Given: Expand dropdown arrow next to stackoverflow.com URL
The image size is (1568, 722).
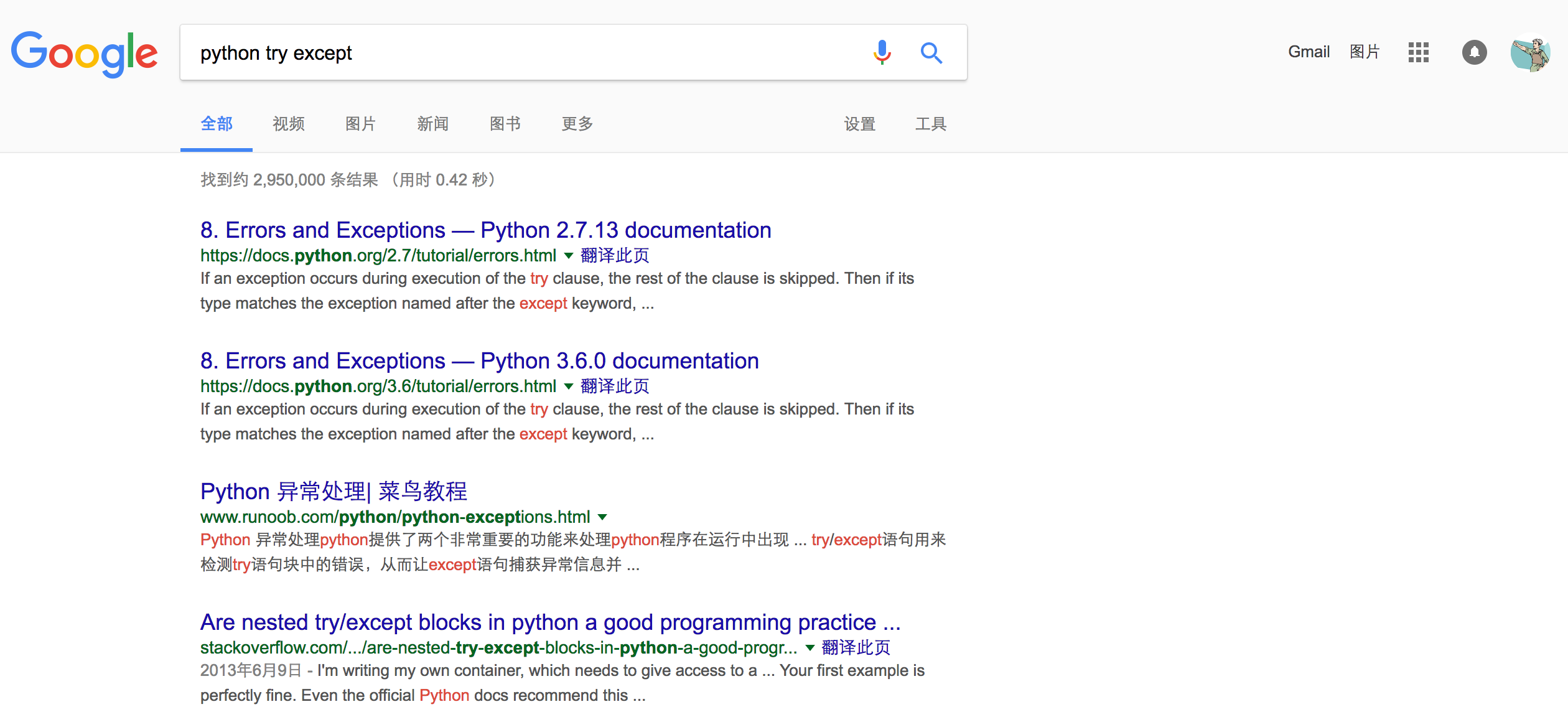Looking at the screenshot, I should [x=810, y=648].
